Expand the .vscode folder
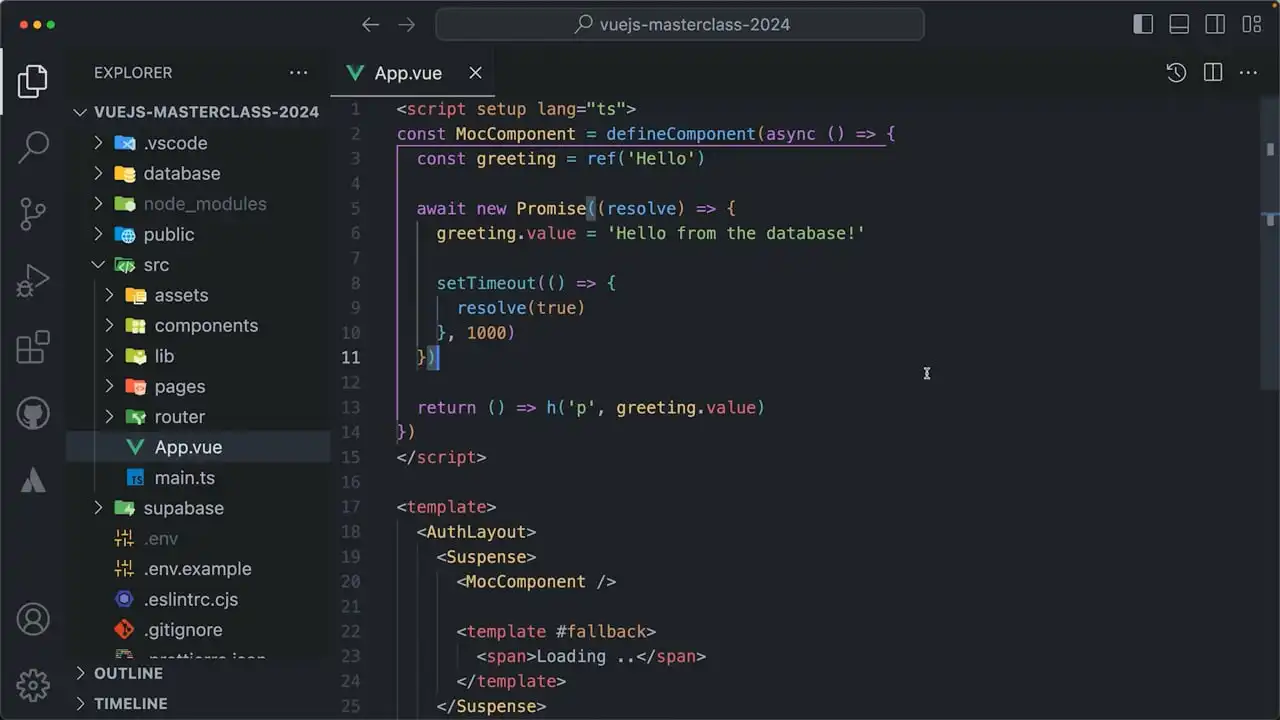Screen dimensions: 1280x720 point(198,143)
